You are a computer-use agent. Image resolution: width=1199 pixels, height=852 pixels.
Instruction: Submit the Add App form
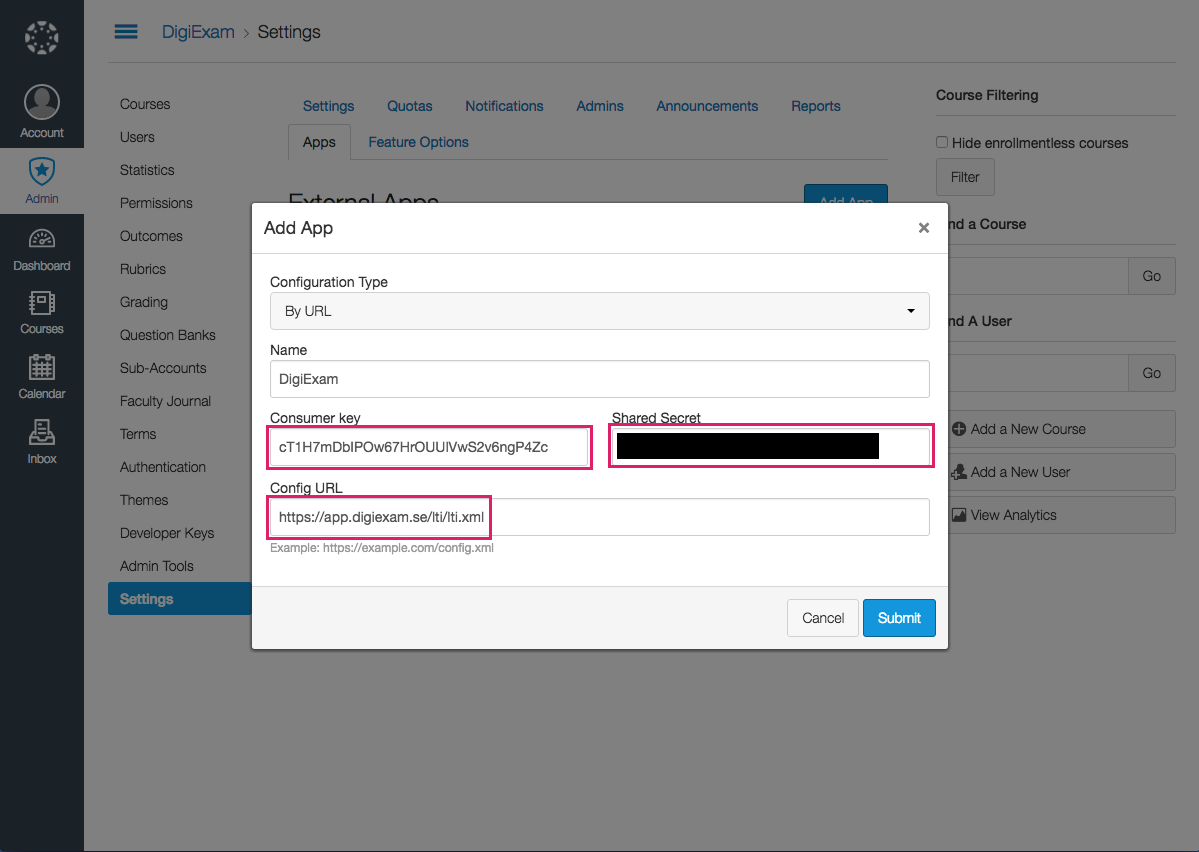(899, 618)
